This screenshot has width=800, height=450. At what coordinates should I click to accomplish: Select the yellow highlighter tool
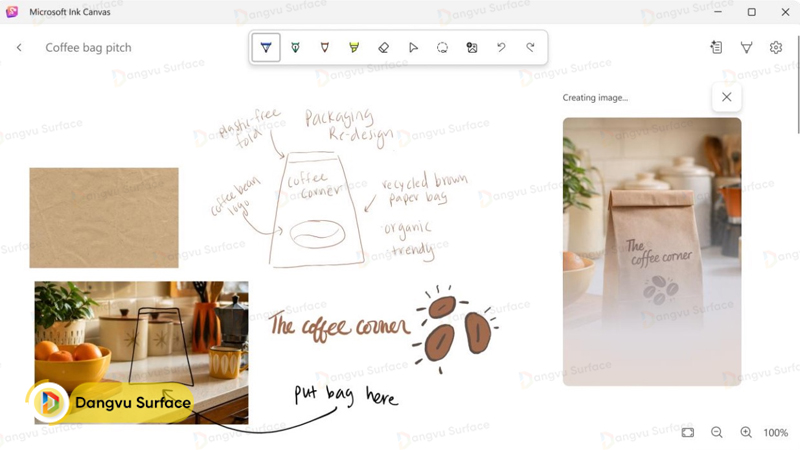[x=354, y=47]
